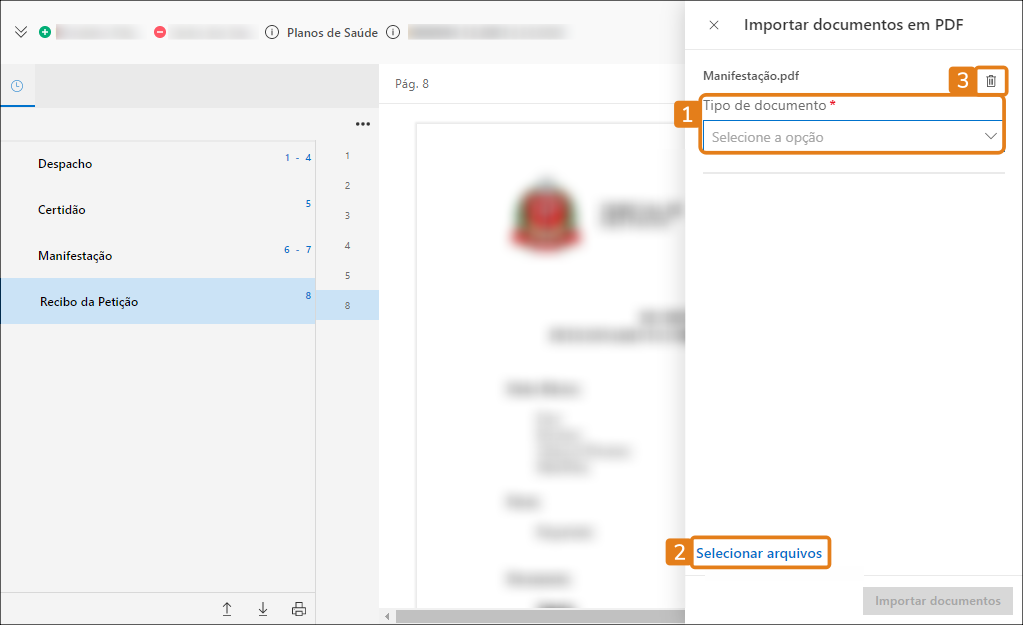Click Selecionar arquivos to add files
The height and width of the screenshot is (625, 1023).
click(x=760, y=552)
